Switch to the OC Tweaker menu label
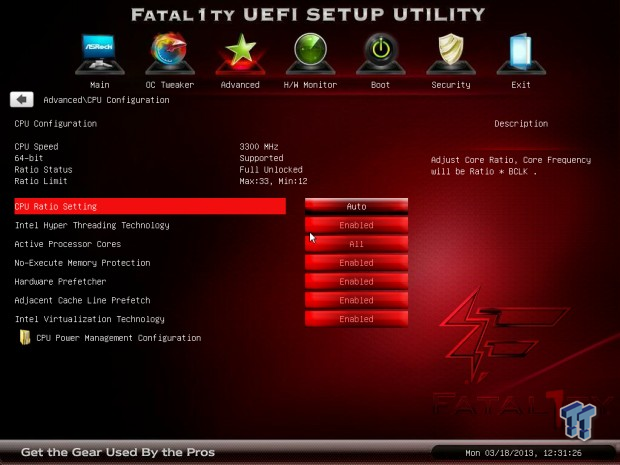The height and width of the screenshot is (465, 620). pyautogui.click(x=170, y=85)
